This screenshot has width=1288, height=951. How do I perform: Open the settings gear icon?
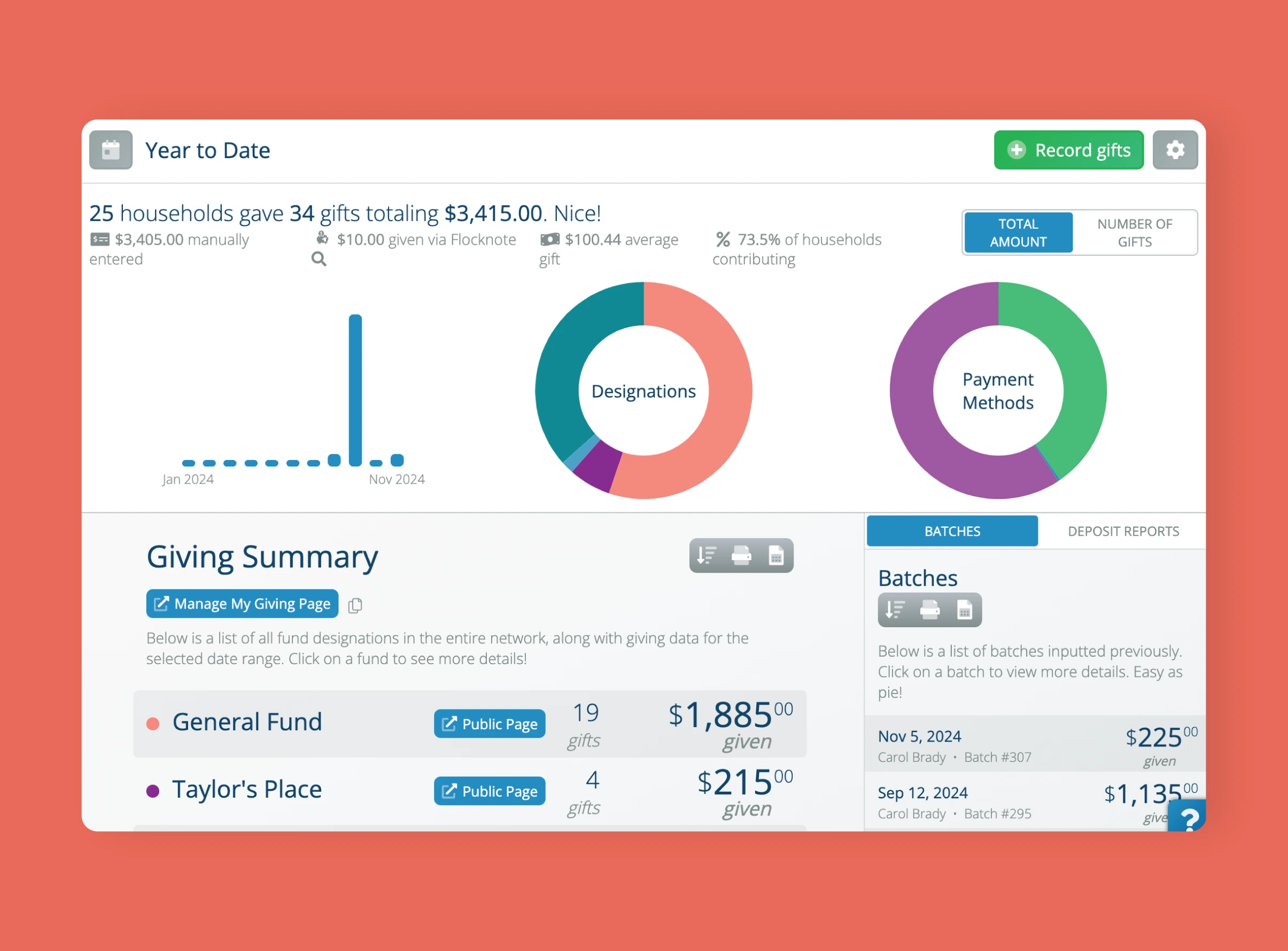(1175, 150)
